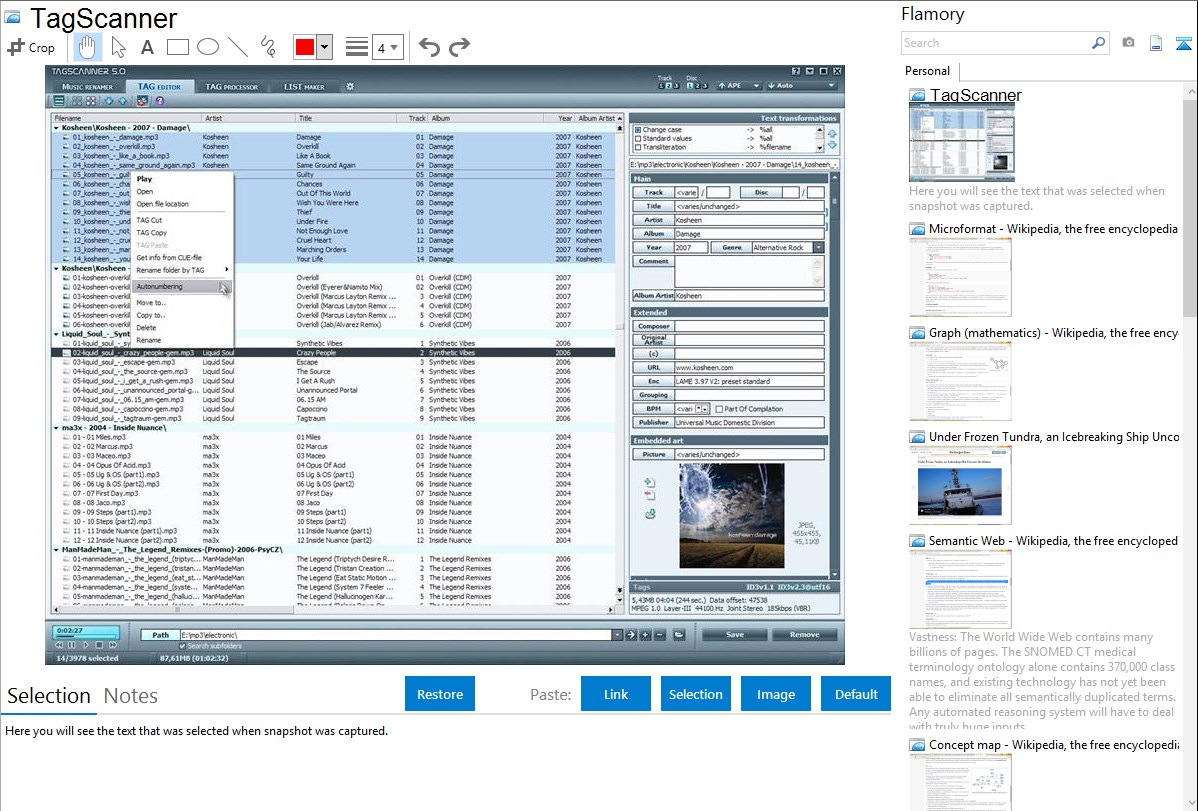Viewport: 1198px width, 811px height.
Task: Click the browse folder icon beside Path
Action: pos(678,634)
